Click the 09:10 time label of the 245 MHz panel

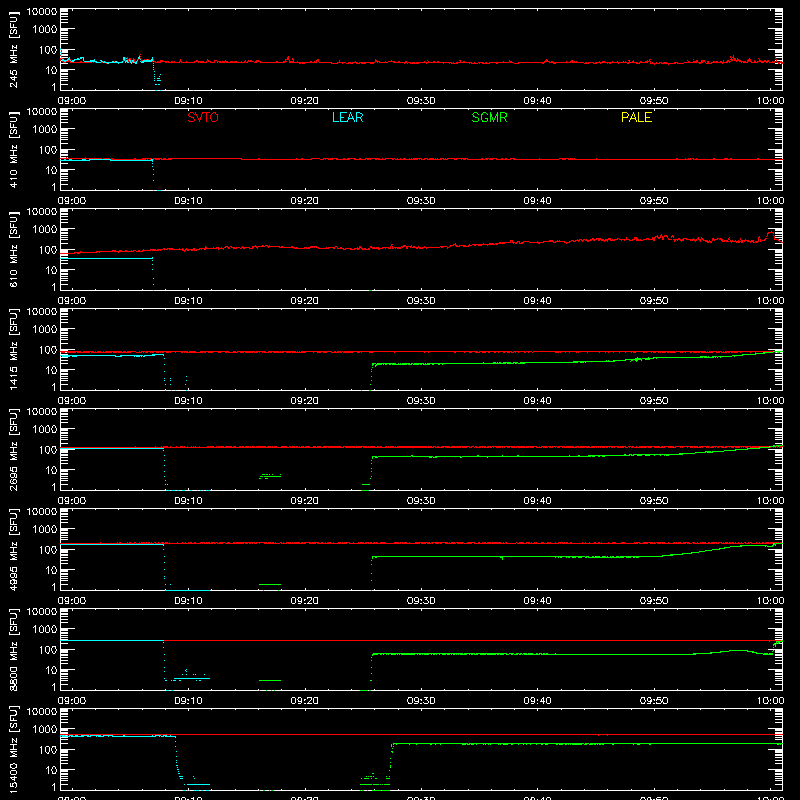click(x=188, y=101)
